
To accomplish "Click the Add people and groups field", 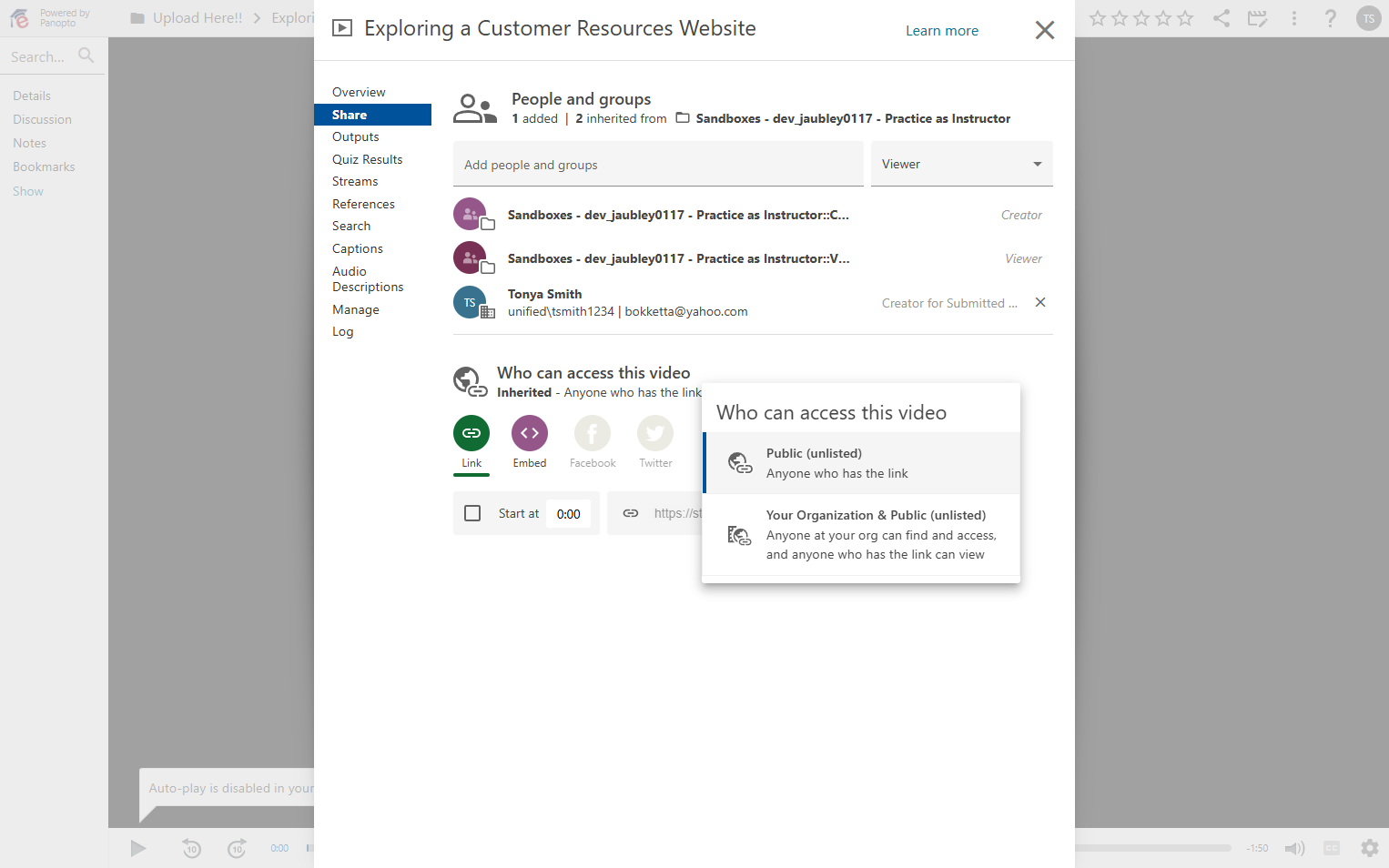I will [x=658, y=164].
